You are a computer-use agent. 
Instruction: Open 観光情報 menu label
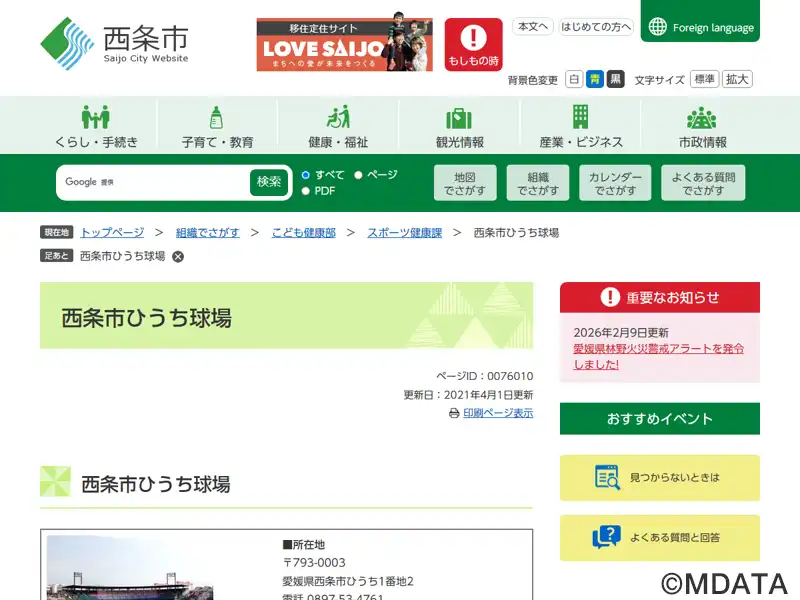coord(460,142)
